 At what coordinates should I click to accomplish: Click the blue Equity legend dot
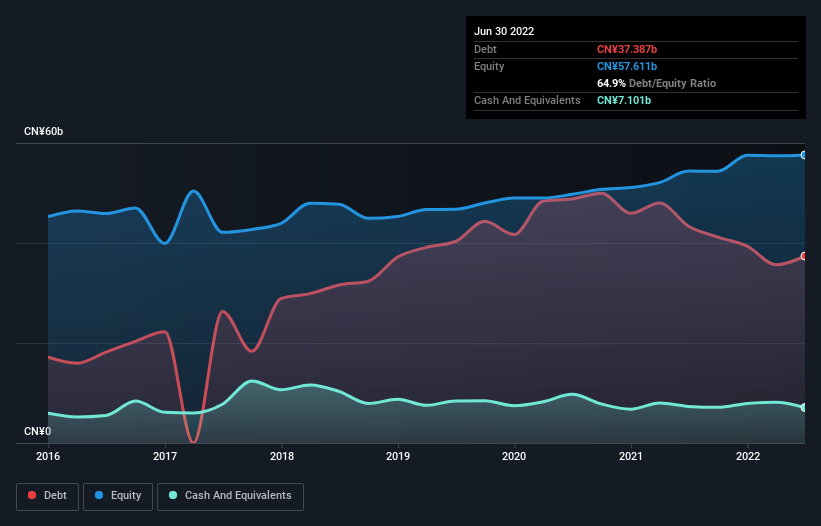coord(99,495)
